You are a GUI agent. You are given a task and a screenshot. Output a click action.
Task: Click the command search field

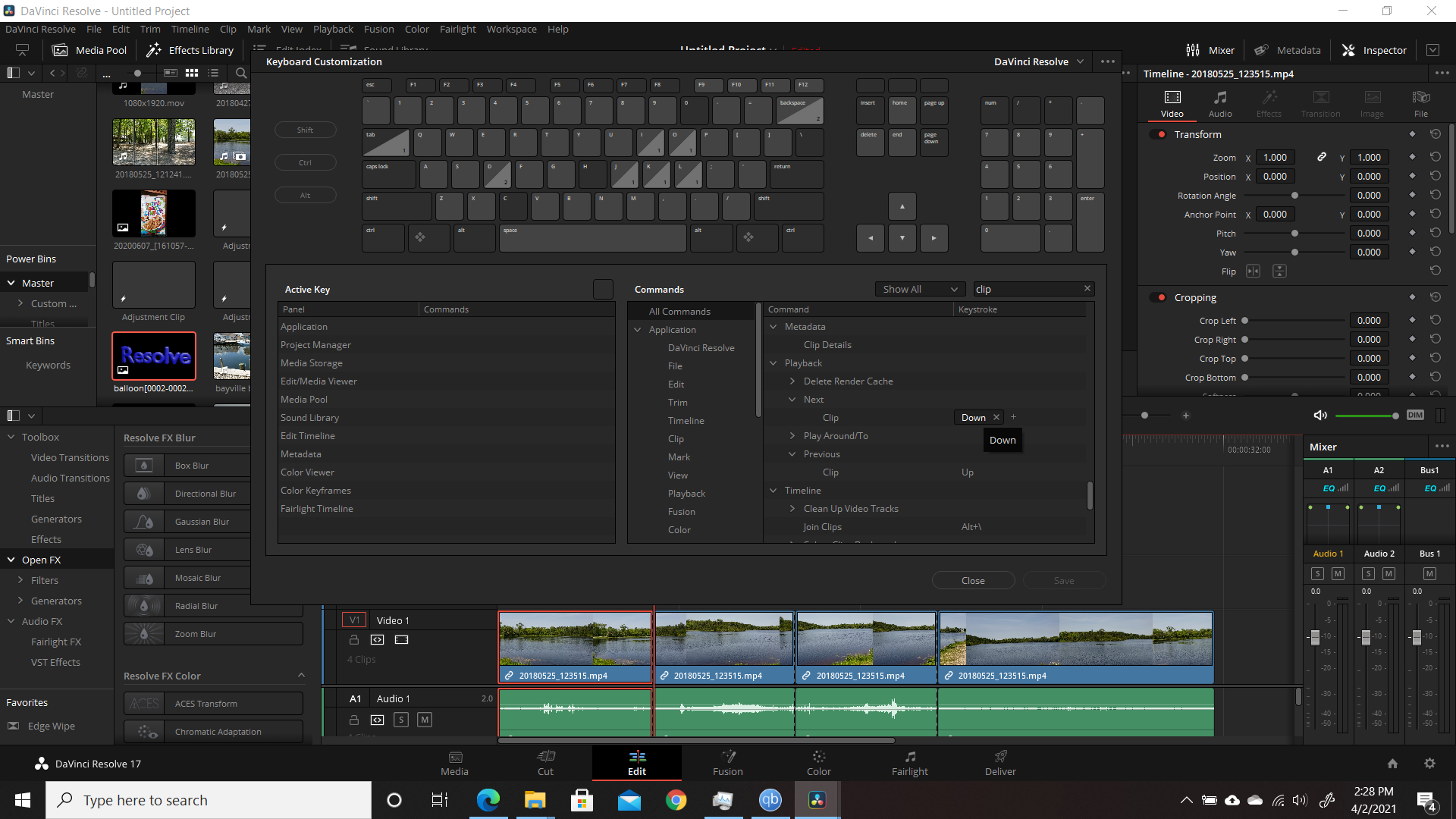pos(1027,290)
